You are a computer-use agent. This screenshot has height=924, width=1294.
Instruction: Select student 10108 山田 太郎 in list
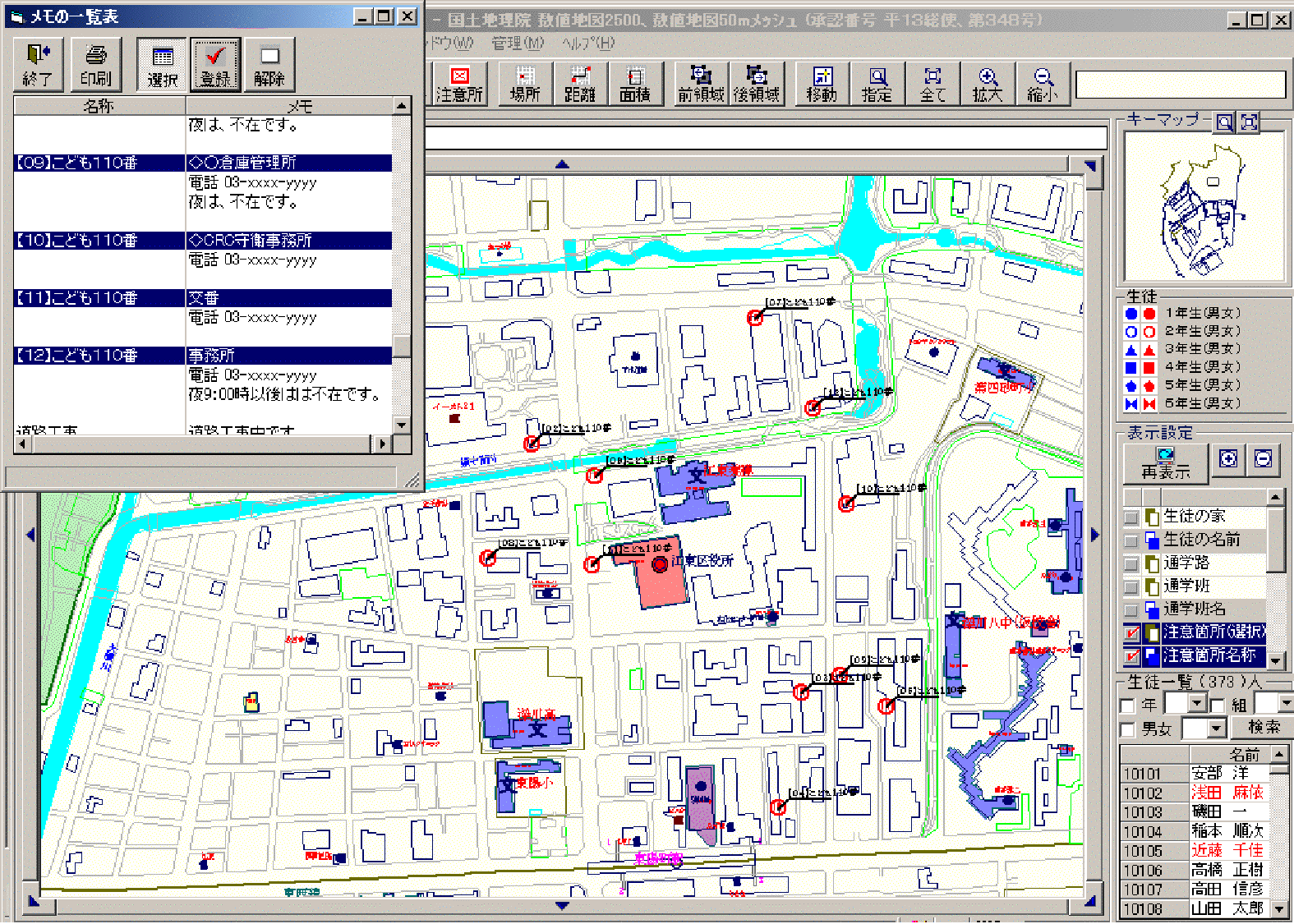1195,909
